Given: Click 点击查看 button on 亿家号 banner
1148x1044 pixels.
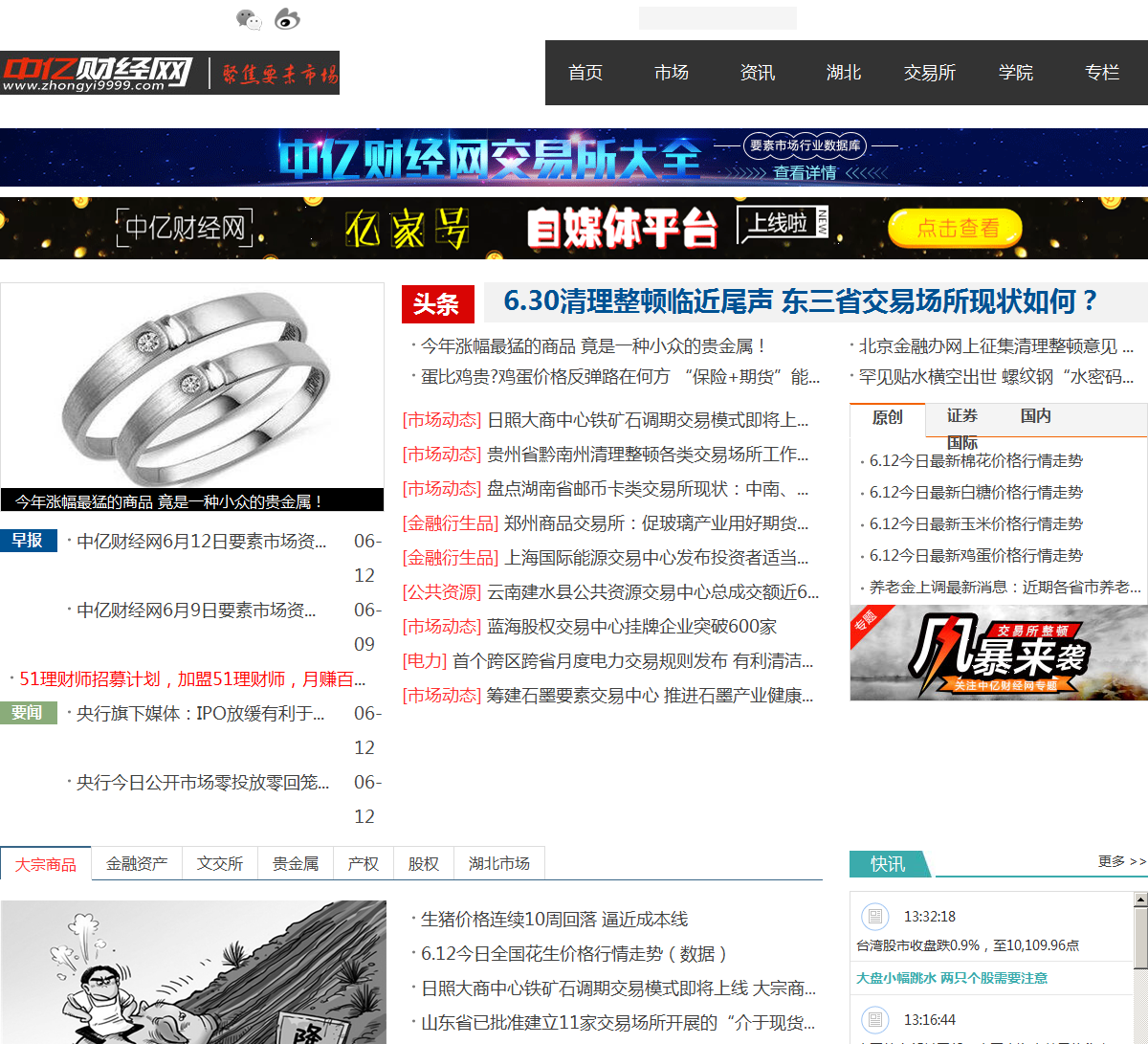Looking at the screenshot, I should pyautogui.click(x=955, y=228).
